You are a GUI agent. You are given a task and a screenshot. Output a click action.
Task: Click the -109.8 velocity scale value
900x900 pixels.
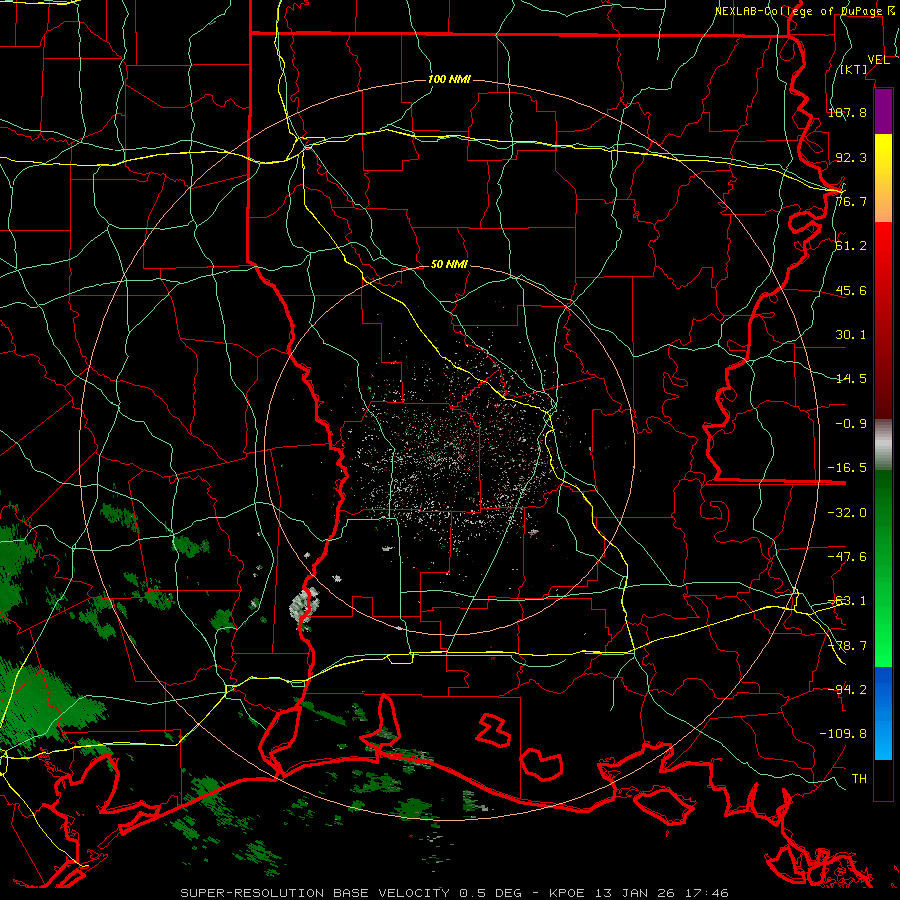click(843, 734)
